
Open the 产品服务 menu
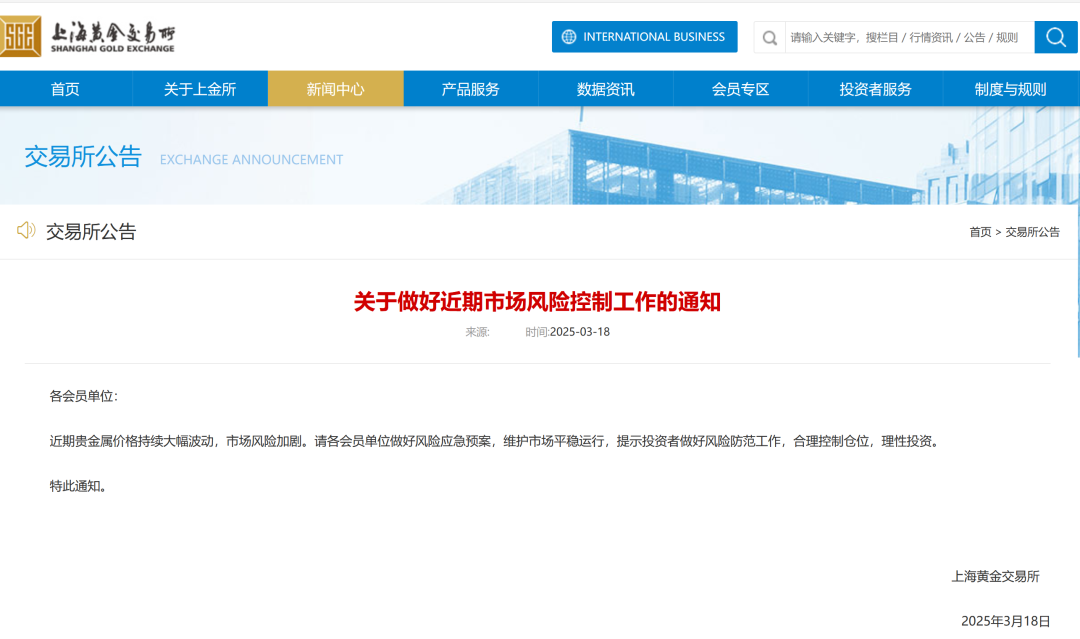tap(470, 89)
